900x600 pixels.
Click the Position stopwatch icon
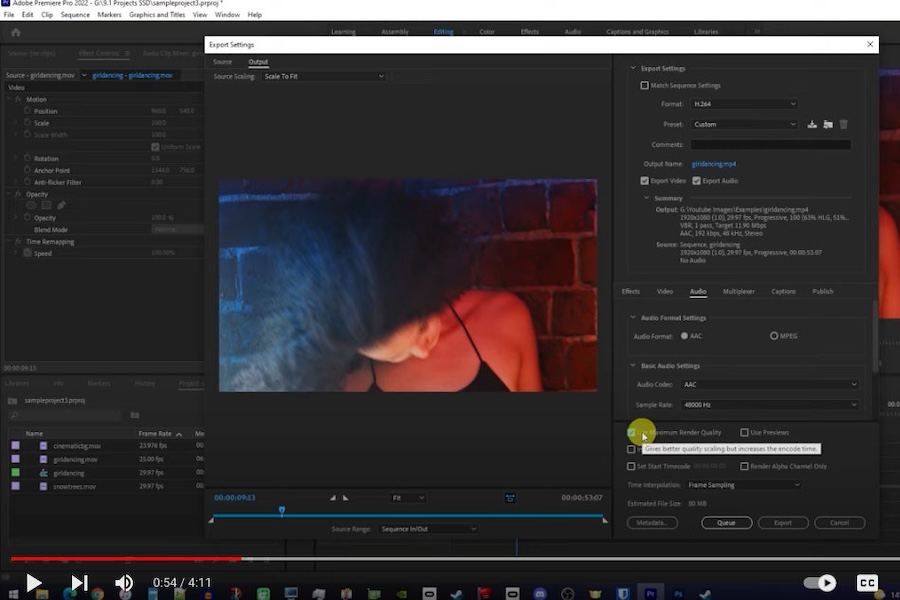click(x=27, y=111)
